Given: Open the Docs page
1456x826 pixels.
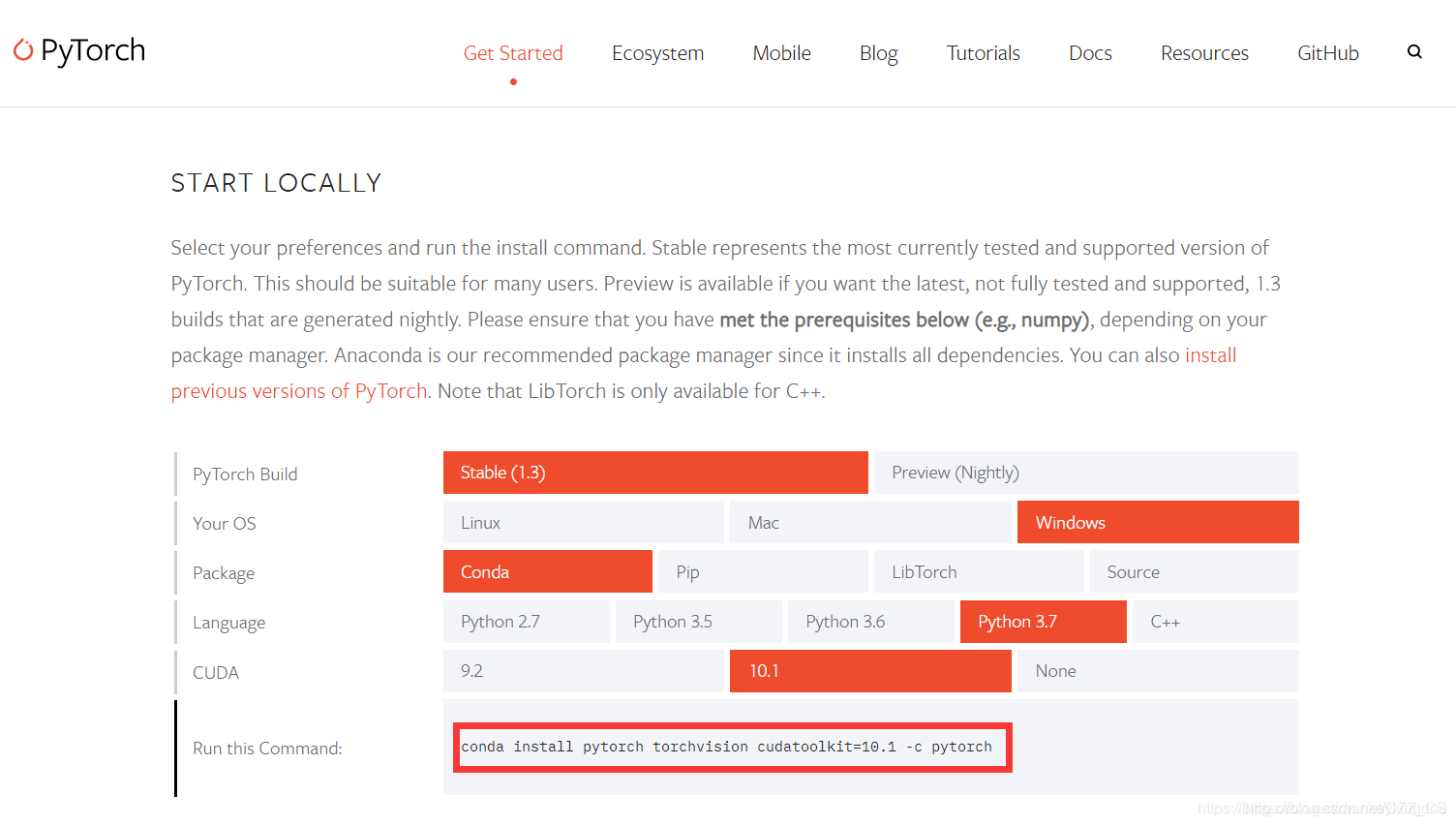Looking at the screenshot, I should 1090,53.
